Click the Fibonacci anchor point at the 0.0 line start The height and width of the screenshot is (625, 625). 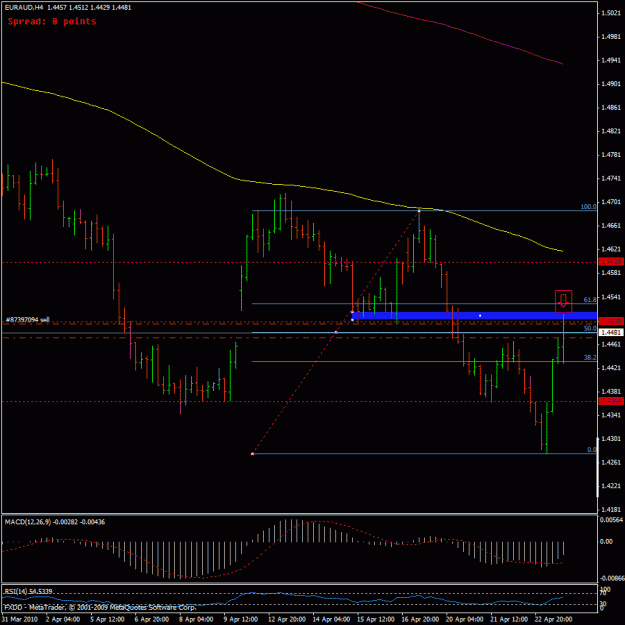click(x=252, y=454)
